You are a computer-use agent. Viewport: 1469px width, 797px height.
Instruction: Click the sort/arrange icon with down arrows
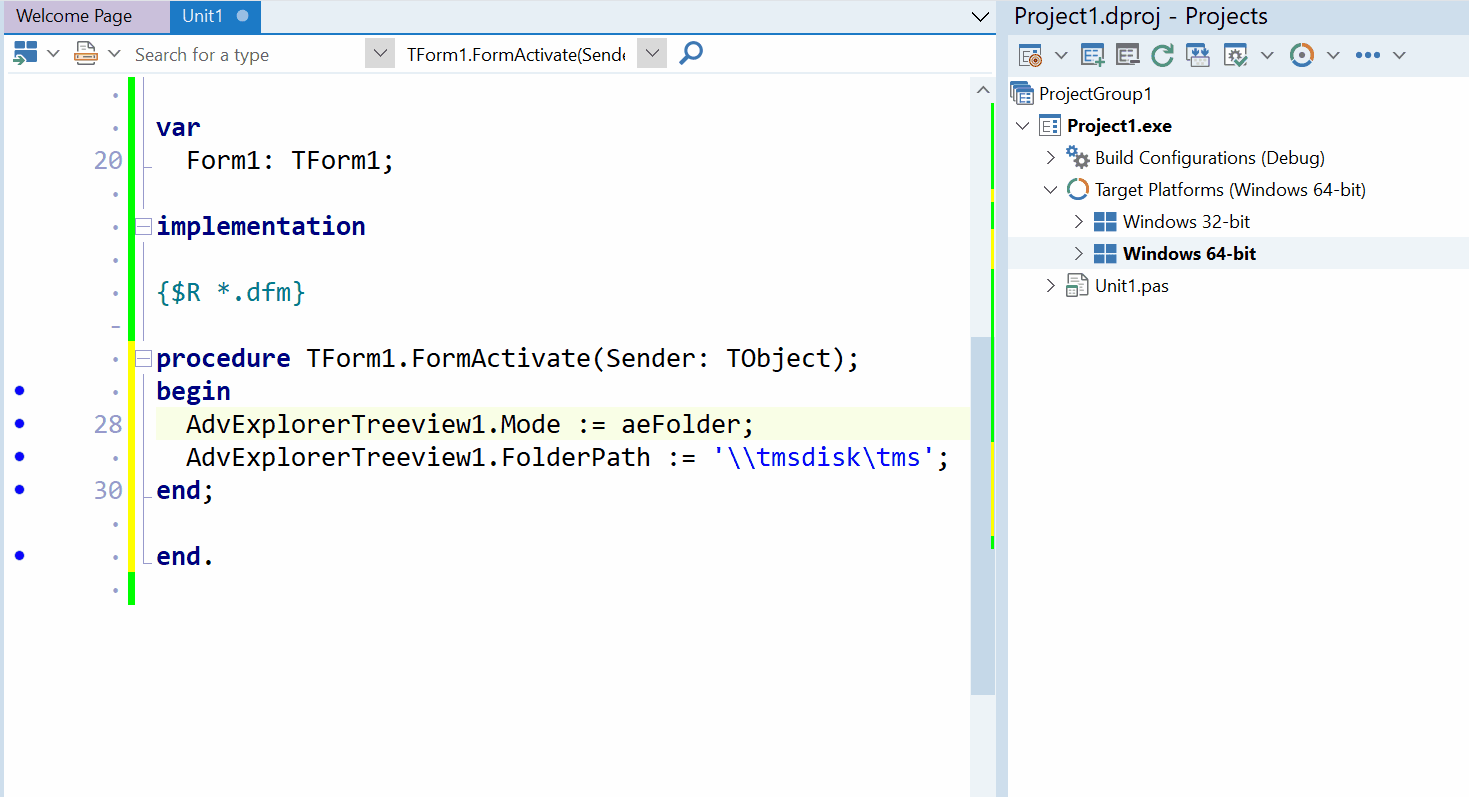(x=1197, y=54)
